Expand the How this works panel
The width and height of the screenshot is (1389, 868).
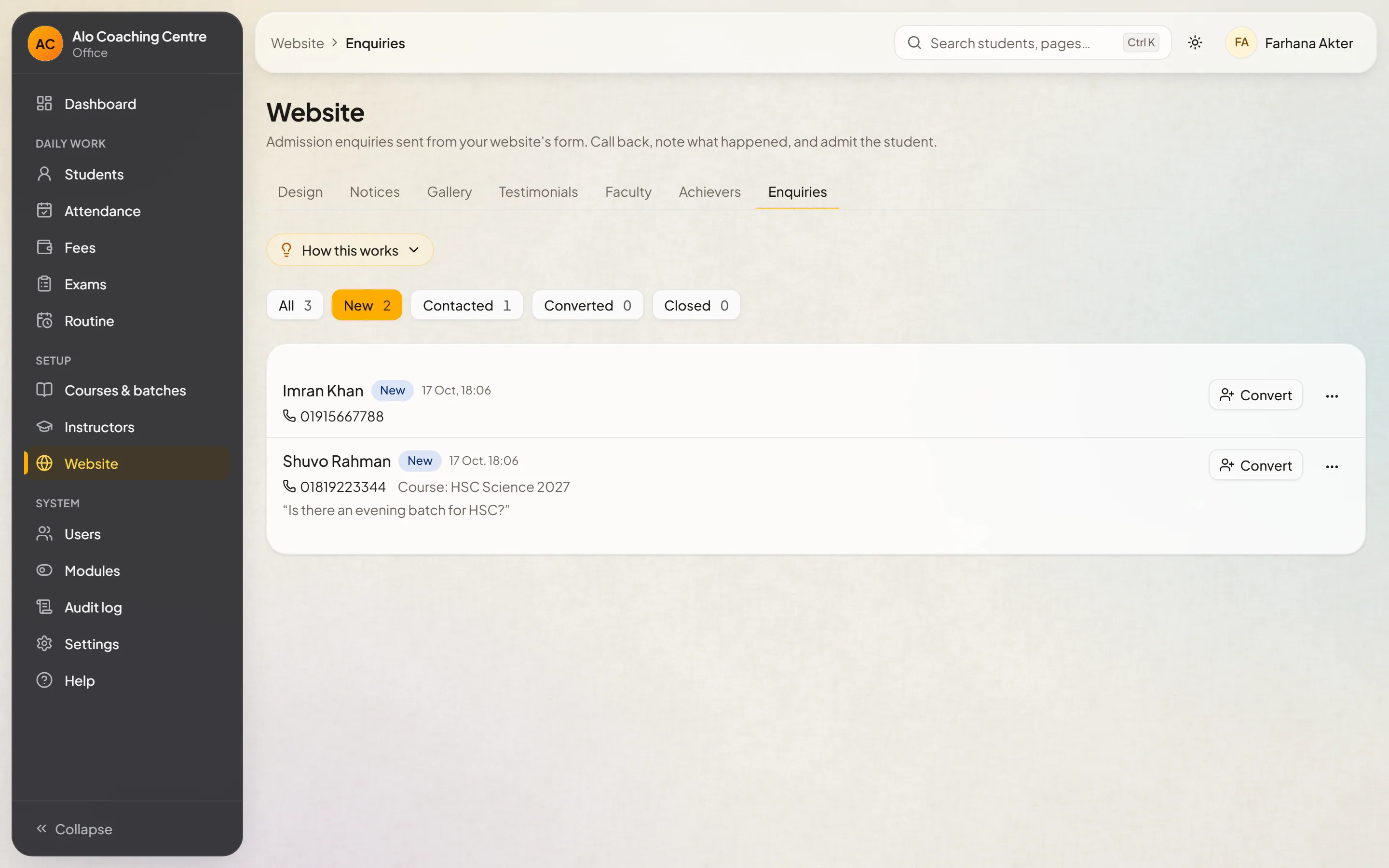point(350,250)
